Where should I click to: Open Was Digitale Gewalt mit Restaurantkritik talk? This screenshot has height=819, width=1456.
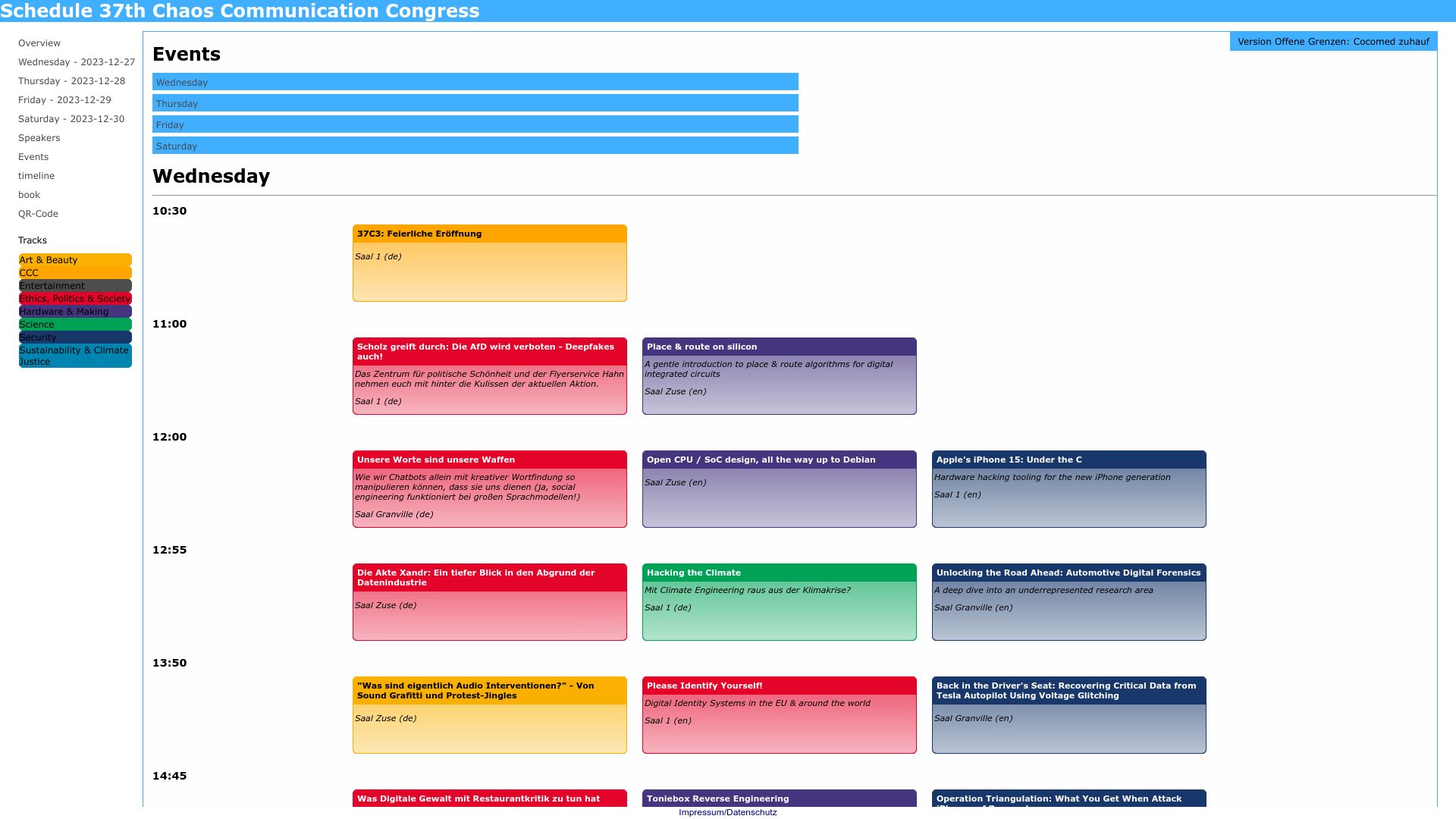point(490,799)
